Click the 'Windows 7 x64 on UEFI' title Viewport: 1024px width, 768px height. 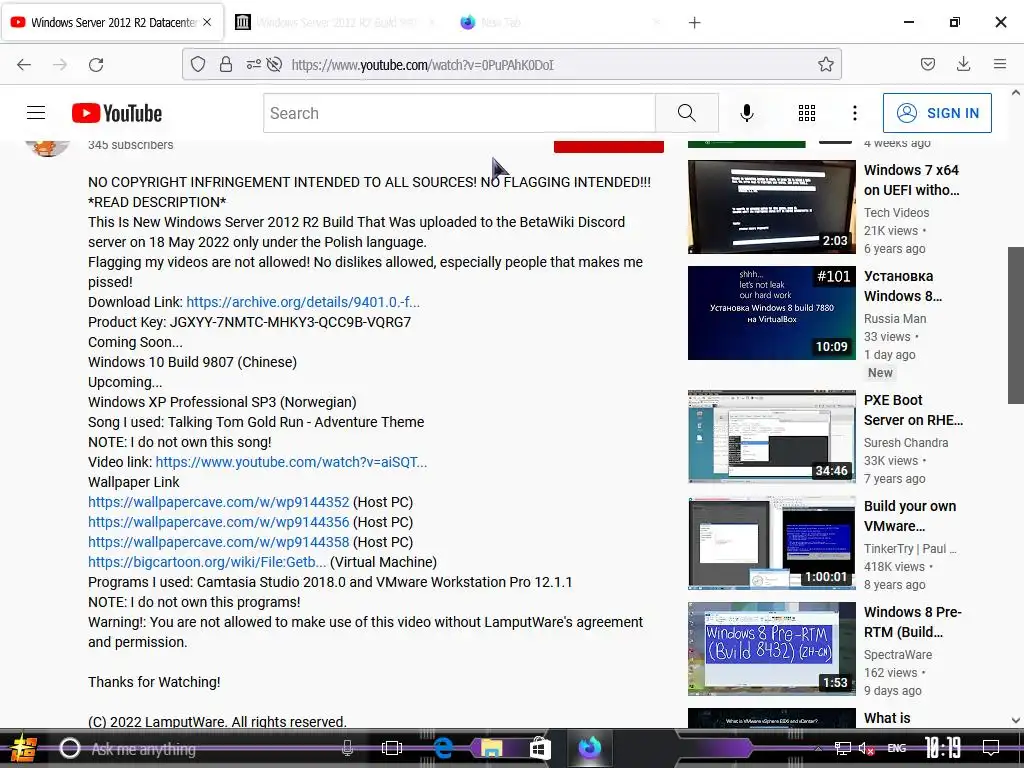pos(912,180)
